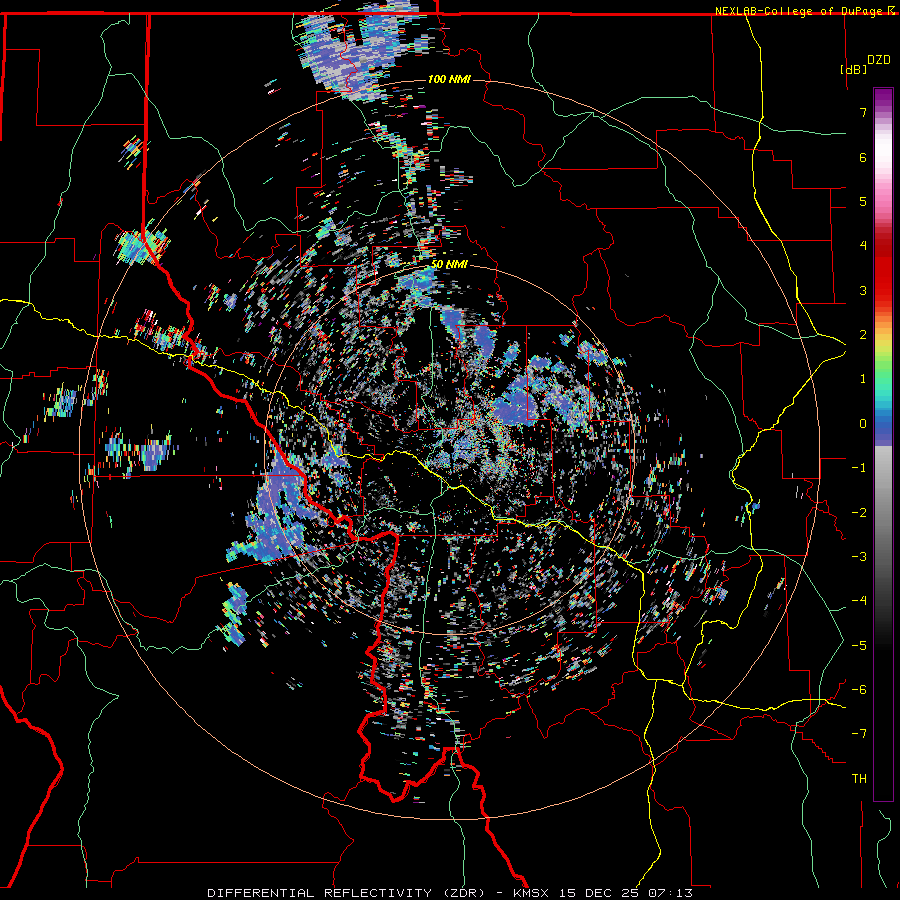Click the -3 value on color scale
This screenshot has width=900, height=900.
point(859,557)
